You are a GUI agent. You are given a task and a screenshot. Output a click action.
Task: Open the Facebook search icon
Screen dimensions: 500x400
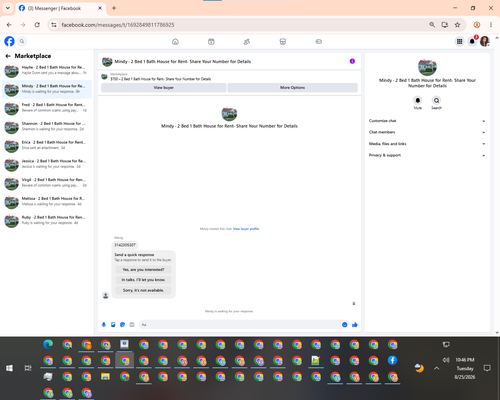tap(22, 41)
